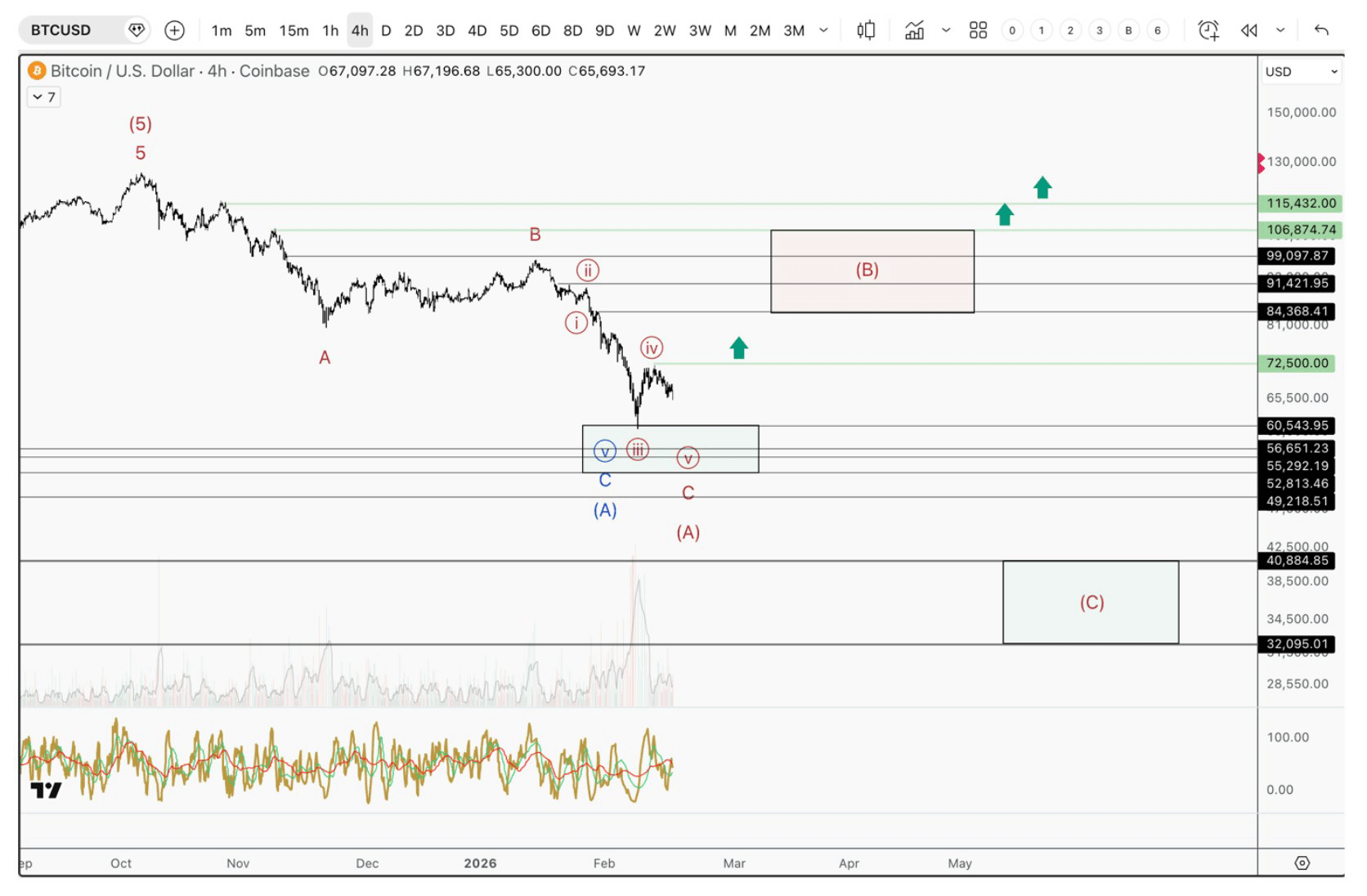Click the 72,500.00 price level label

(x=1296, y=363)
